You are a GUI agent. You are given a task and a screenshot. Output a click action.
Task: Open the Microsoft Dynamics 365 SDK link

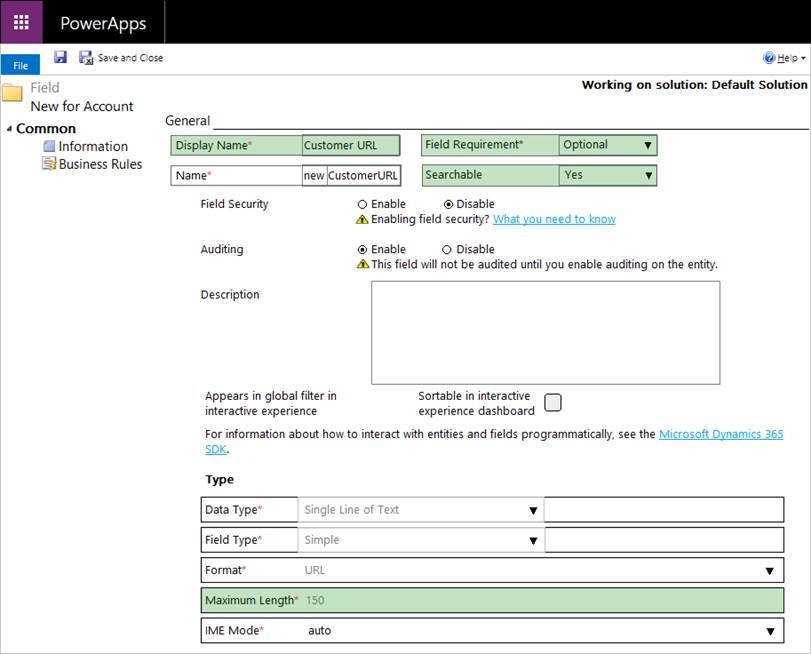[x=720, y=435]
